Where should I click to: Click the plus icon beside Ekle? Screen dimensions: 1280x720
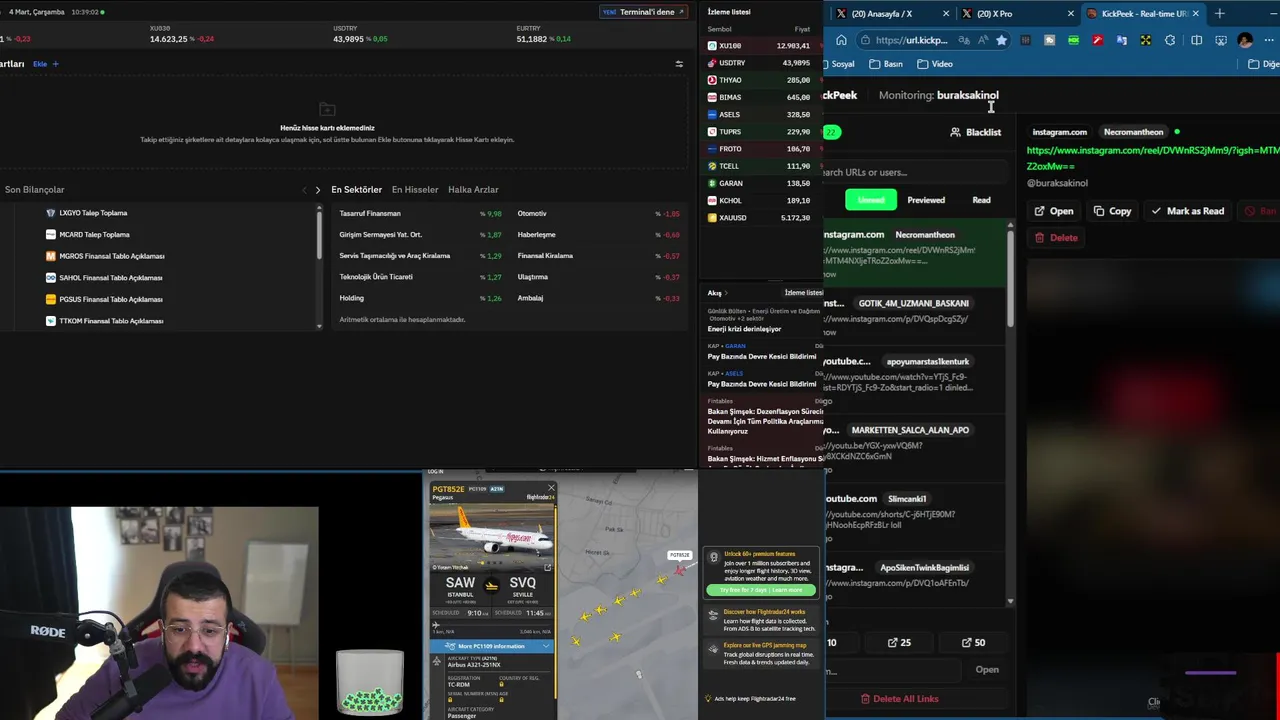(55, 64)
